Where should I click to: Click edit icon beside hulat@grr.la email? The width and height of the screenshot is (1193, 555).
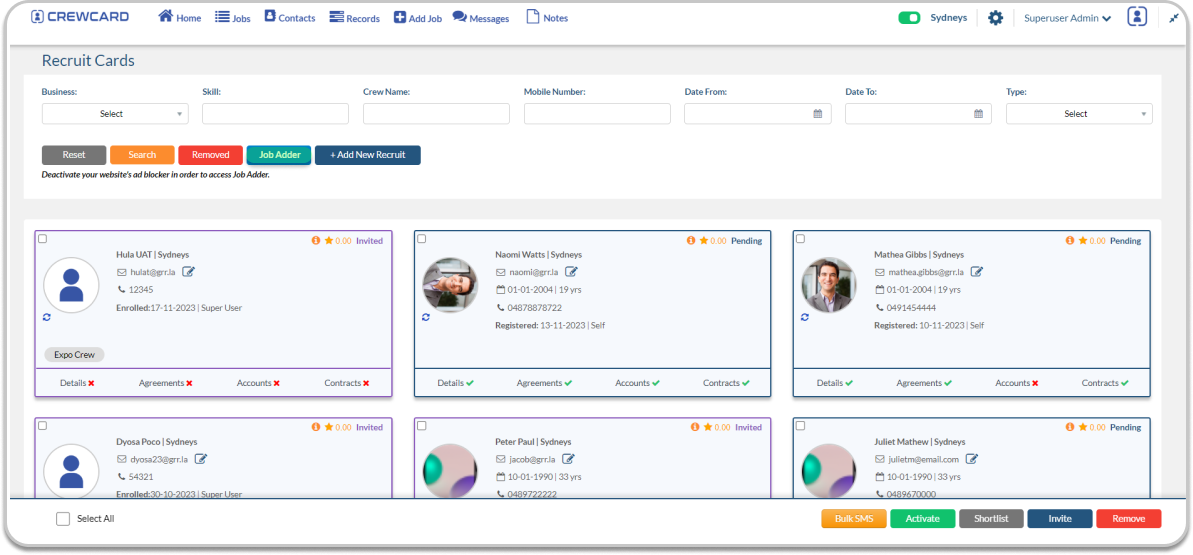(x=188, y=272)
